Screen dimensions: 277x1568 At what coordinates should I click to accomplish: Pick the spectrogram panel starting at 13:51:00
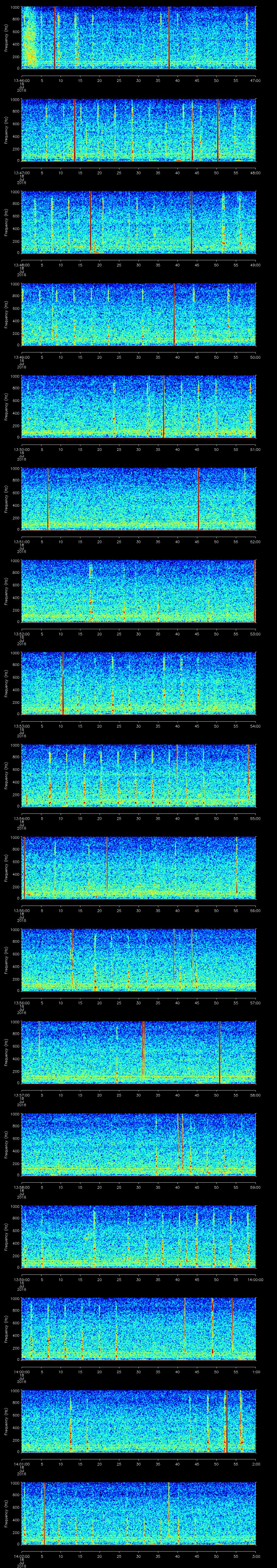click(x=139, y=499)
